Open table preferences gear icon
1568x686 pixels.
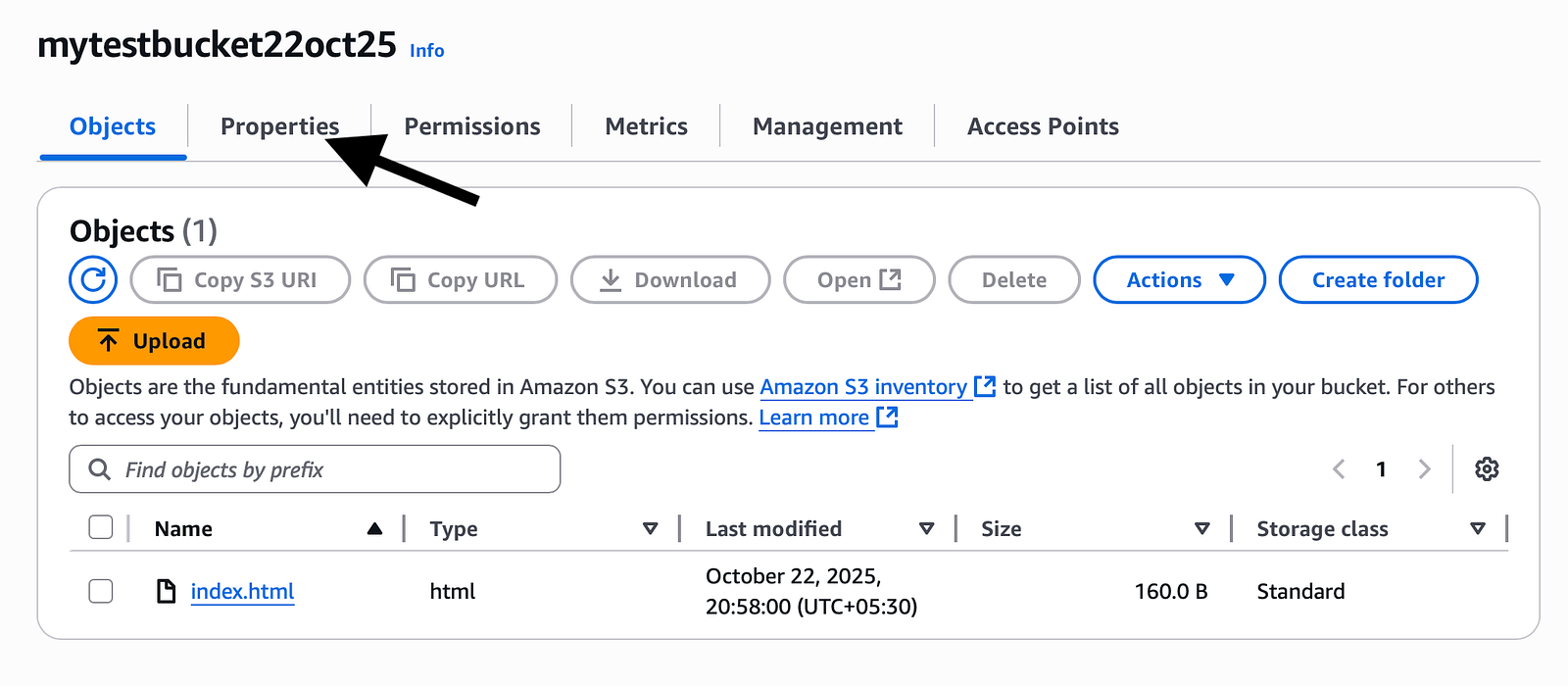[1487, 469]
